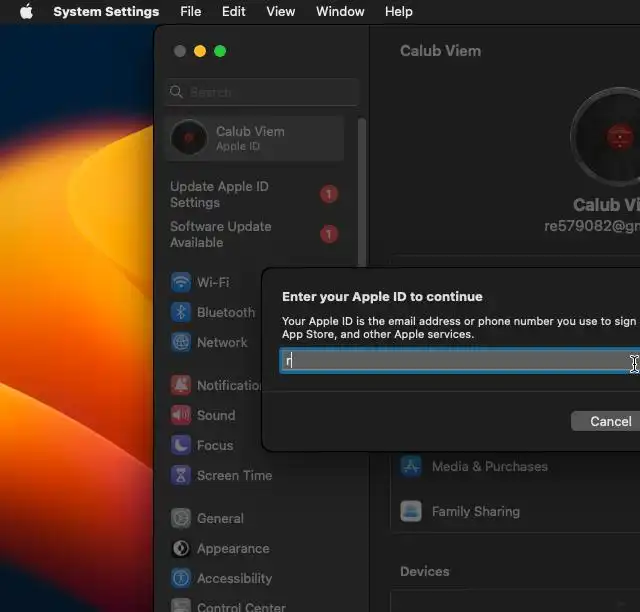Open the Appearance settings label
Screen dimensions: 640x612
(x=233, y=548)
